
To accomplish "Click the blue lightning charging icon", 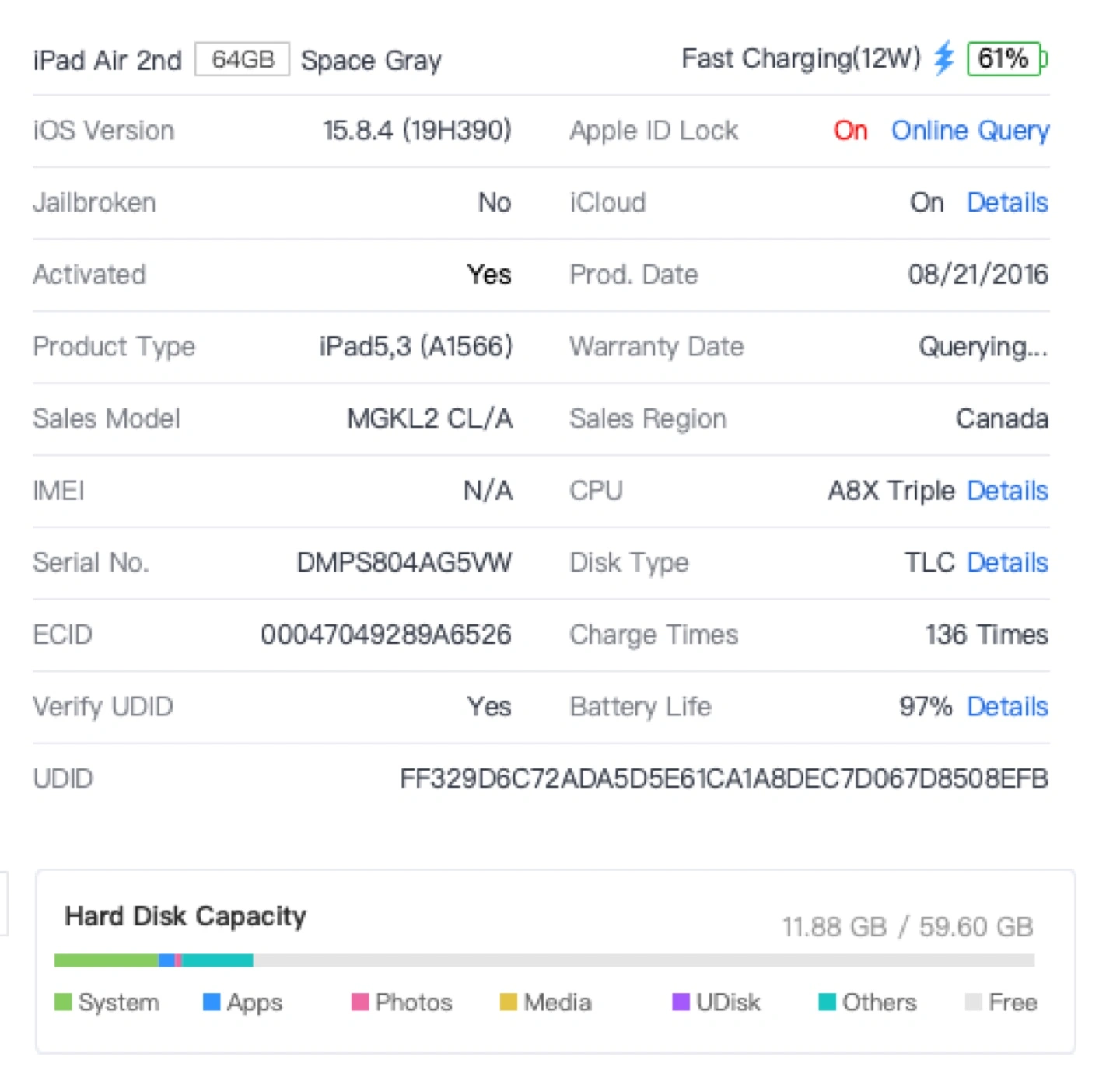I will [943, 58].
